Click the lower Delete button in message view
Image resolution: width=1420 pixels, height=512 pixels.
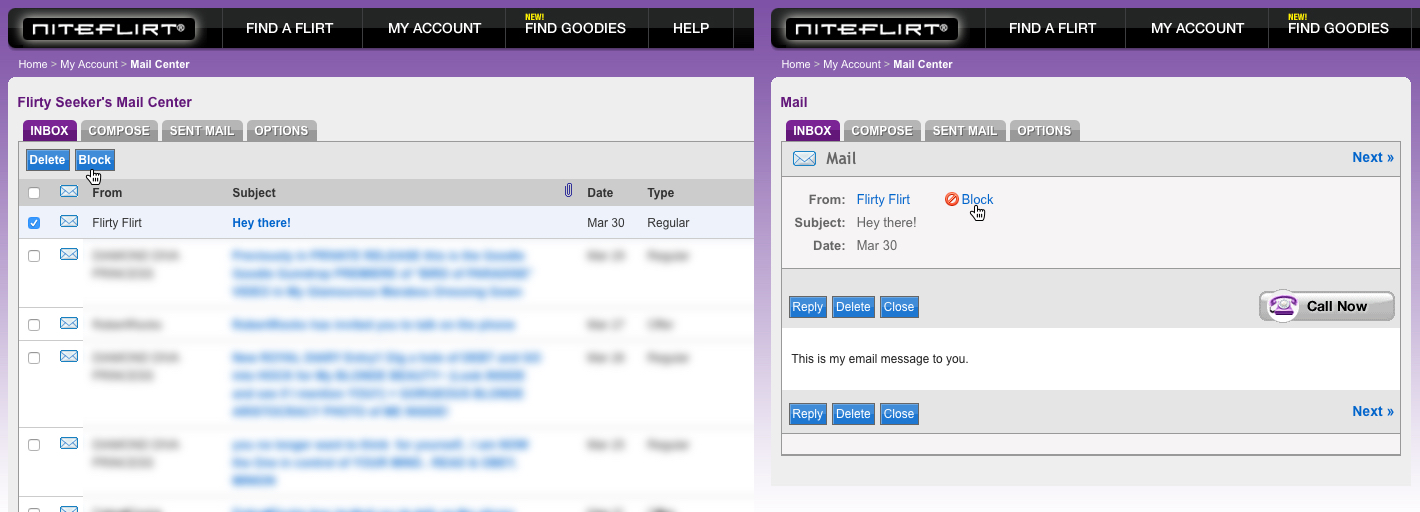(853, 414)
